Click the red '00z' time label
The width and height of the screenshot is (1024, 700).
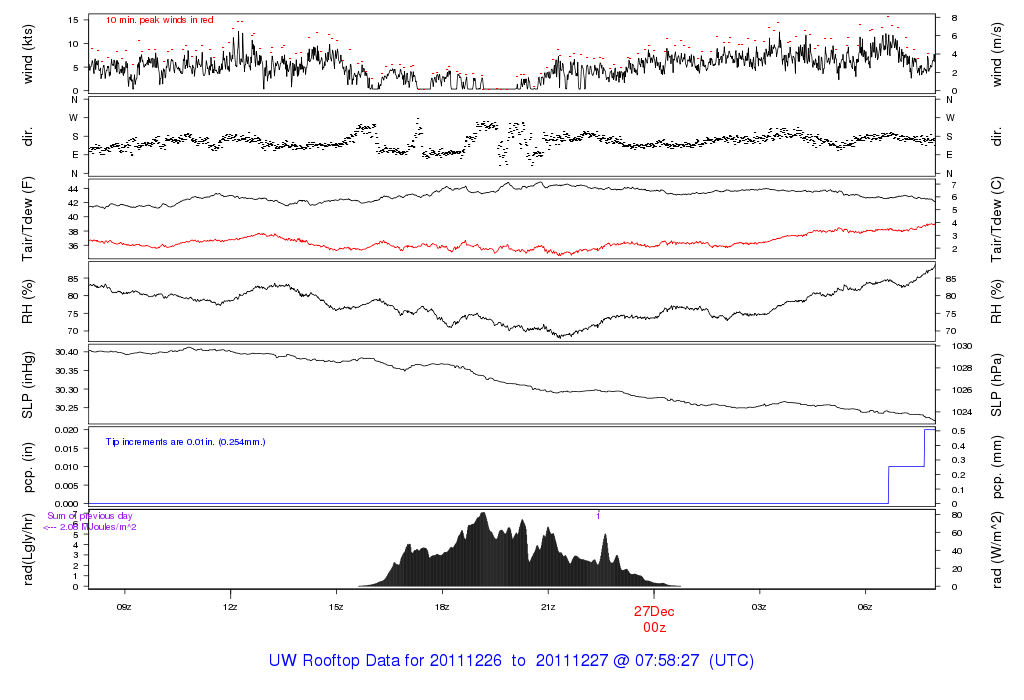(654, 628)
